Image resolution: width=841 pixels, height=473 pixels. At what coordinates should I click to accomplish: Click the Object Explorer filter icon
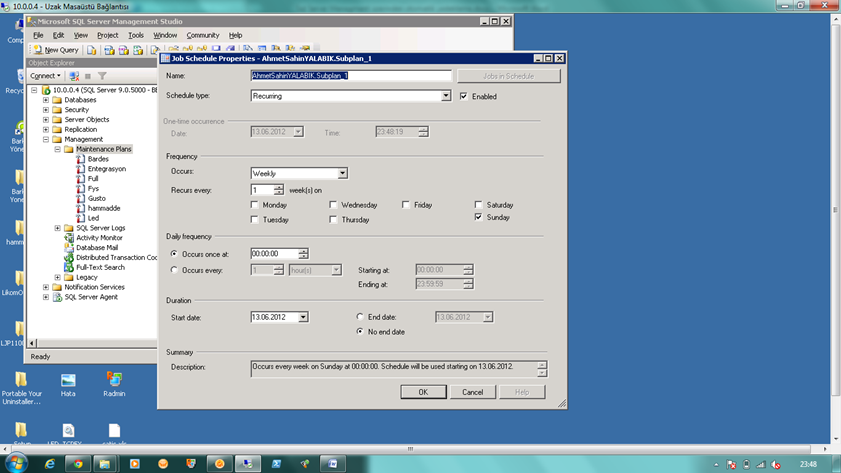[102, 76]
